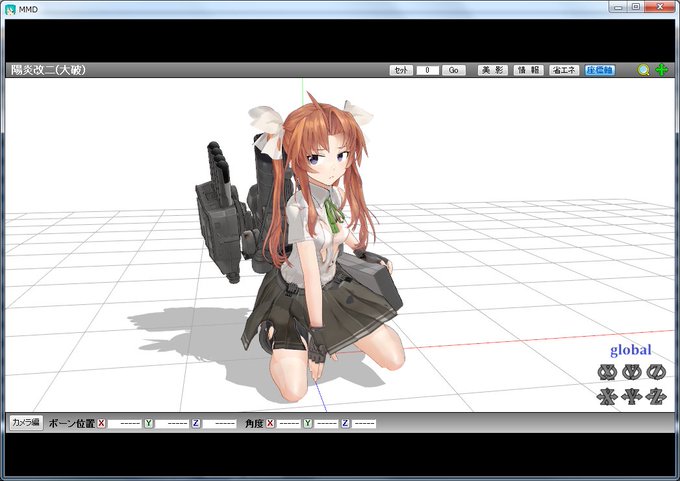Click the MMD app icon in title bar

click(10, 9)
